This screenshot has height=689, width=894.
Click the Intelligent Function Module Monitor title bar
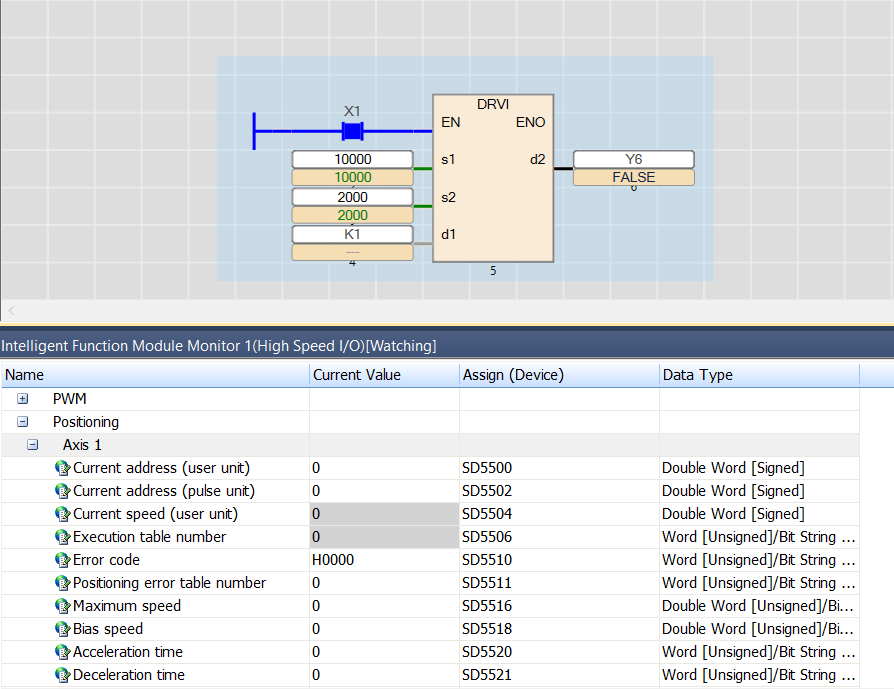pyautogui.click(x=447, y=346)
